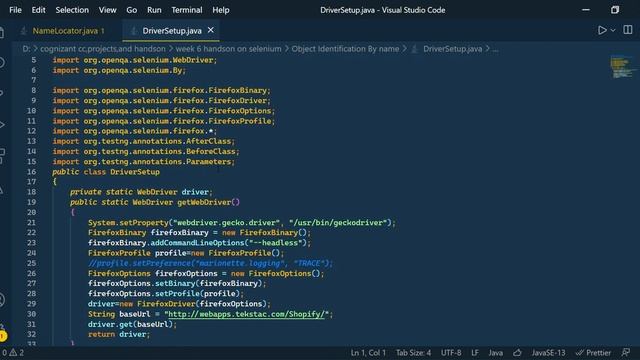Image resolution: width=640 pixels, height=360 pixels.
Task: Open the tekstac Shopify URL link
Action: (247, 314)
